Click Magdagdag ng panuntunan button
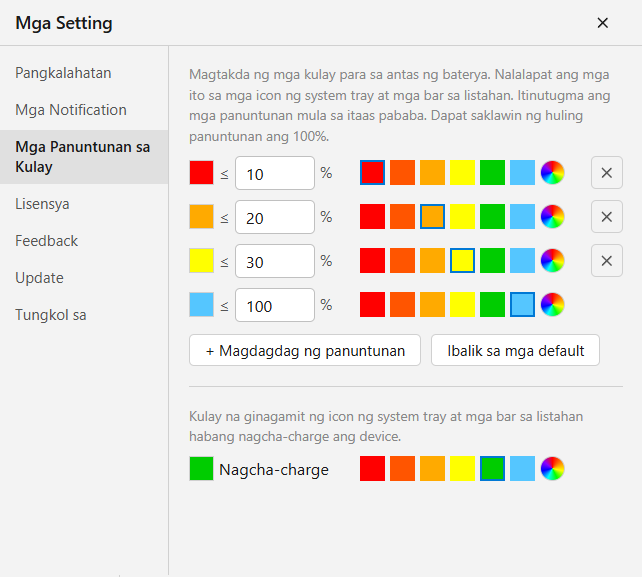This screenshot has height=577, width=642. click(x=305, y=350)
